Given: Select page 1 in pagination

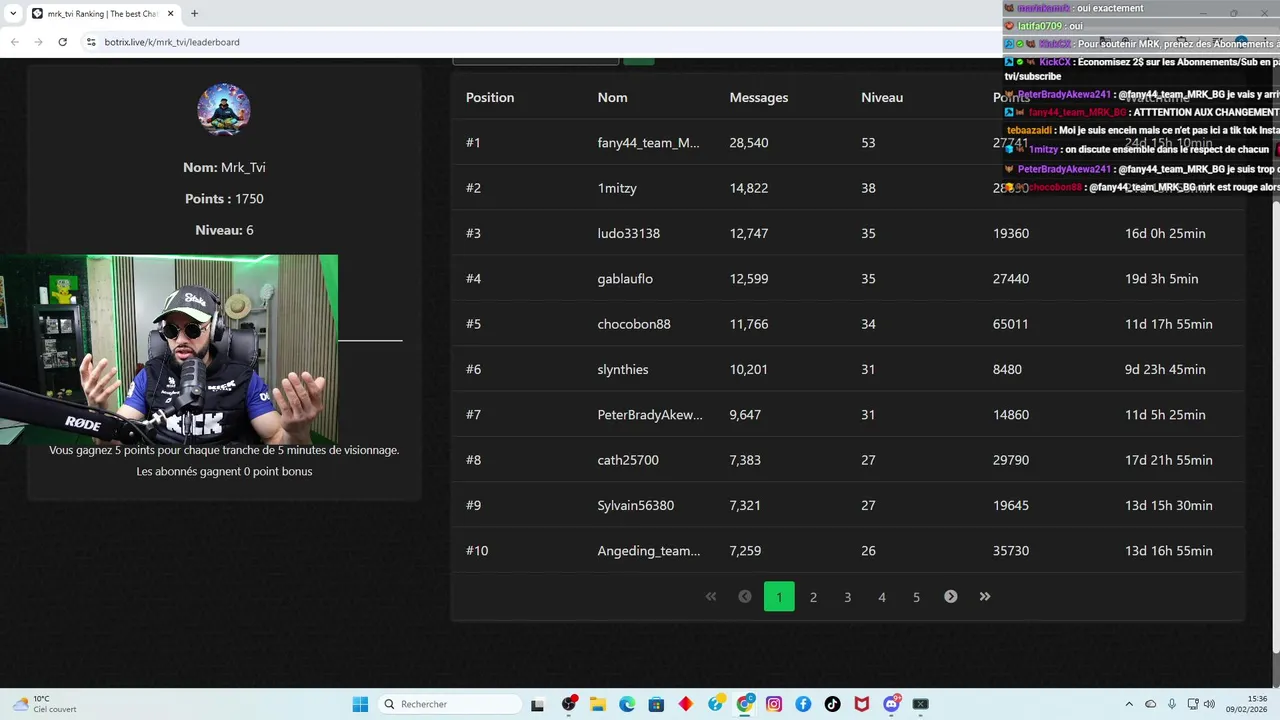Looking at the screenshot, I should click(779, 597).
